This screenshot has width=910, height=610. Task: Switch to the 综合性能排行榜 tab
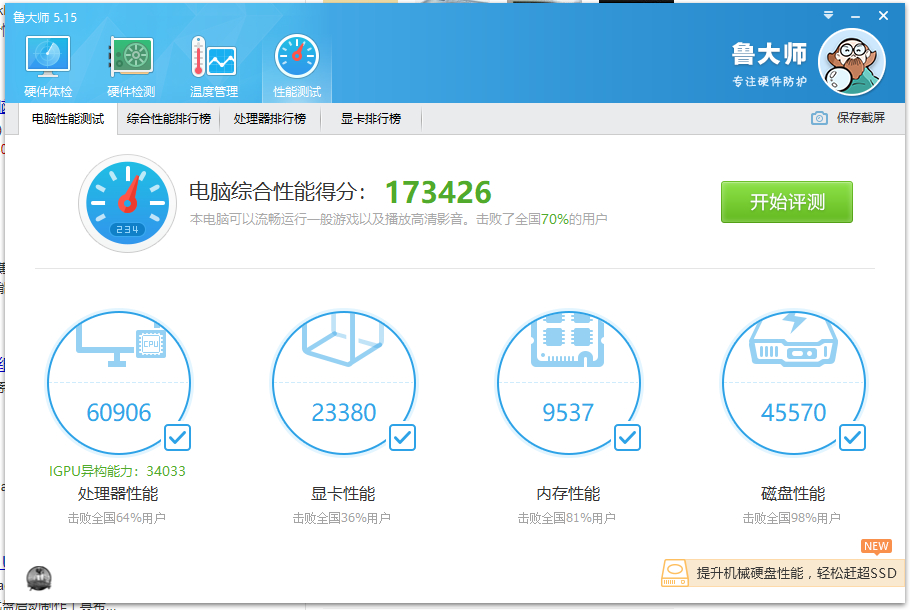coord(168,119)
